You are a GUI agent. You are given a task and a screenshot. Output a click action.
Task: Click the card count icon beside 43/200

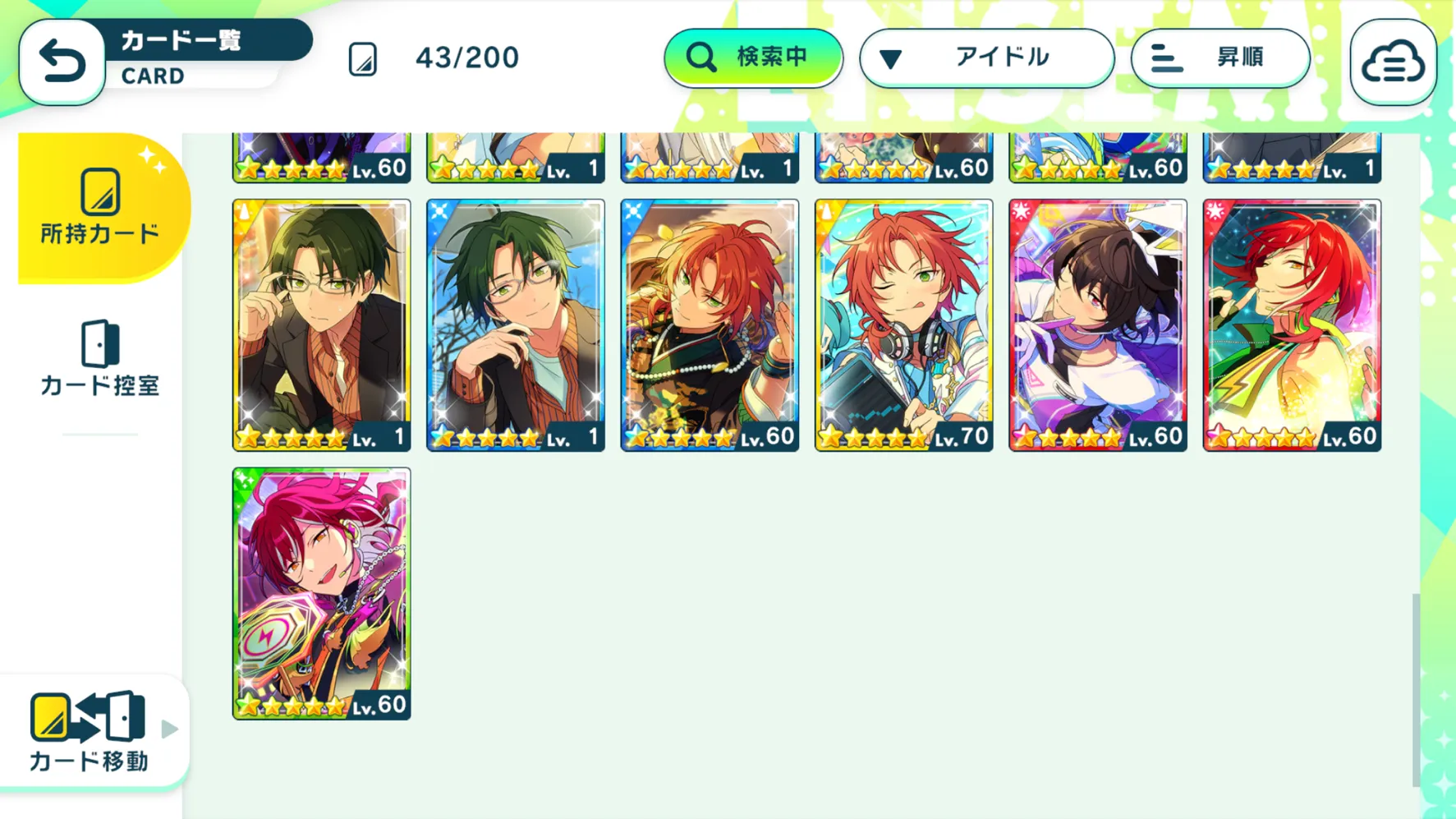[x=362, y=59]
